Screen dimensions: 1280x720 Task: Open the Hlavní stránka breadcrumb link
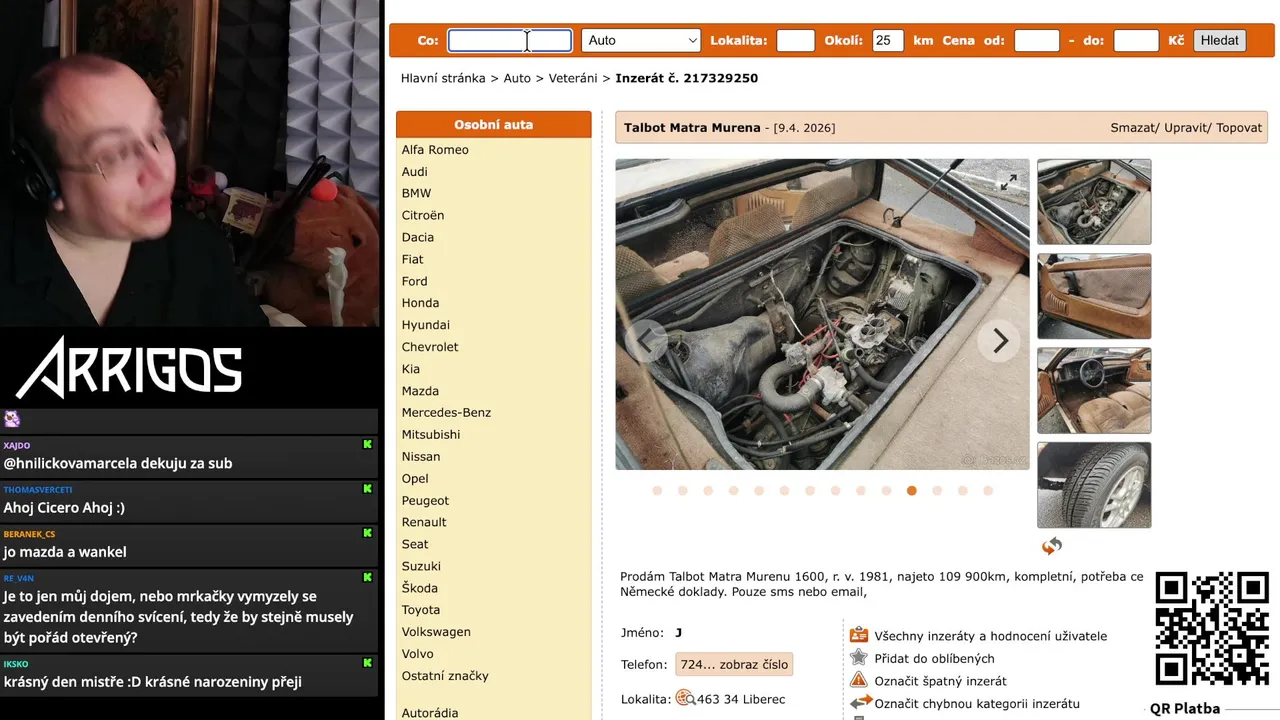coord(443,78)
